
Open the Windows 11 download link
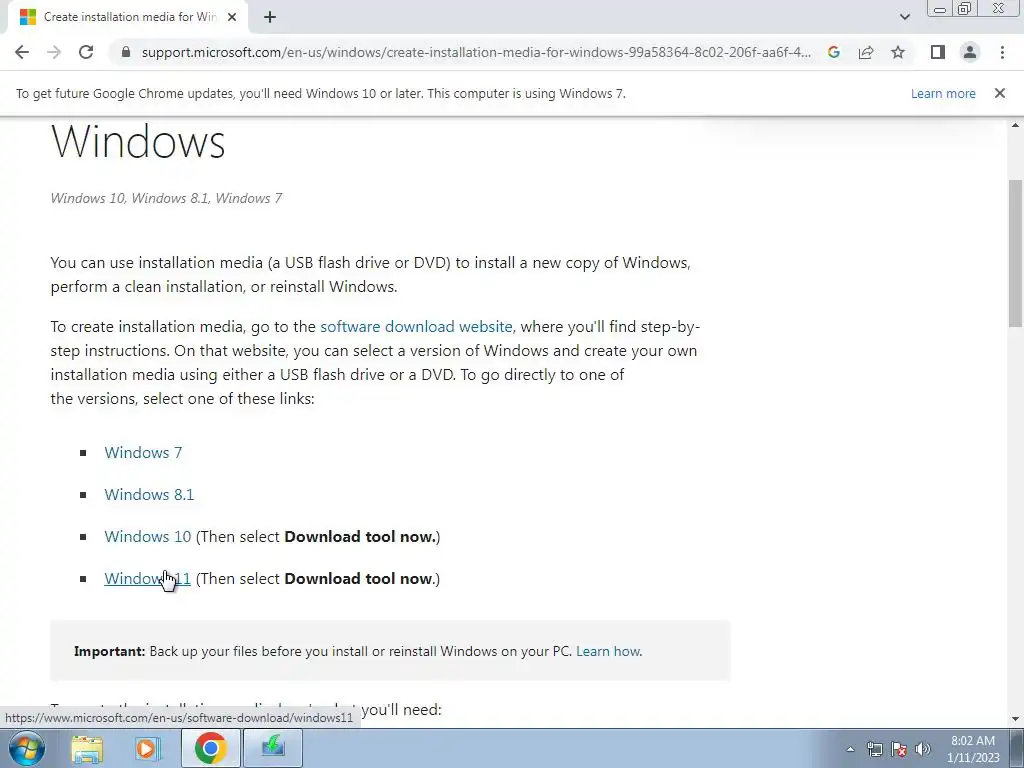(148, 579)
